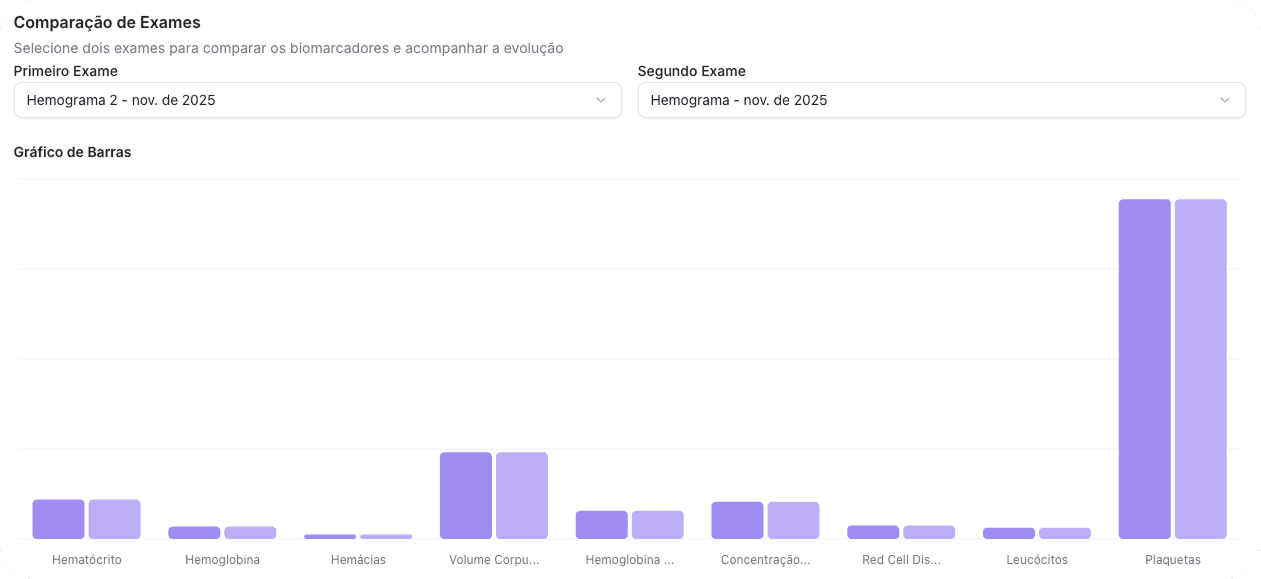Click the darker Volume Corpuscular bar
The width and height of the screenshot is (1261, 579).
coord(466,495)
